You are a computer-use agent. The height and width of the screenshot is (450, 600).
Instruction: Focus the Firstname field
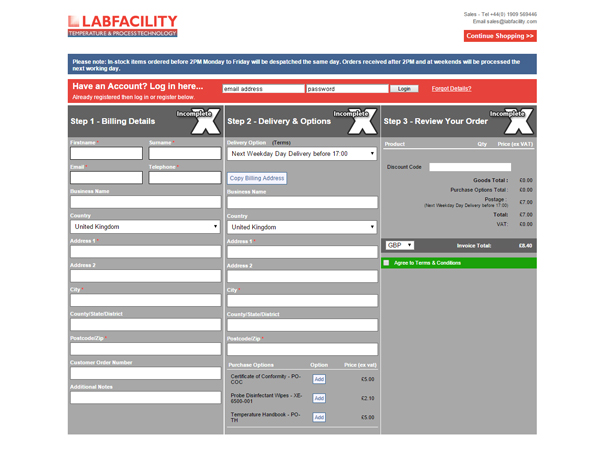coord(106,153)
